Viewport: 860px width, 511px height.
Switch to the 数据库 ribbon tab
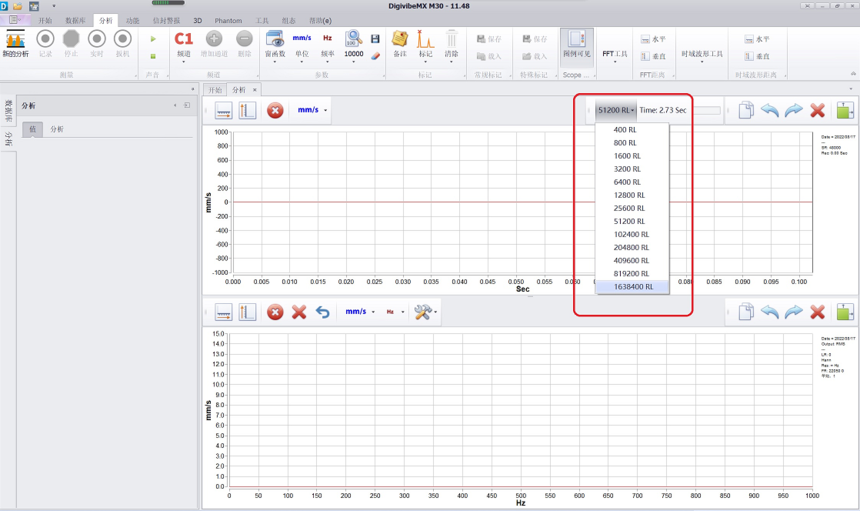click(75, 20)
